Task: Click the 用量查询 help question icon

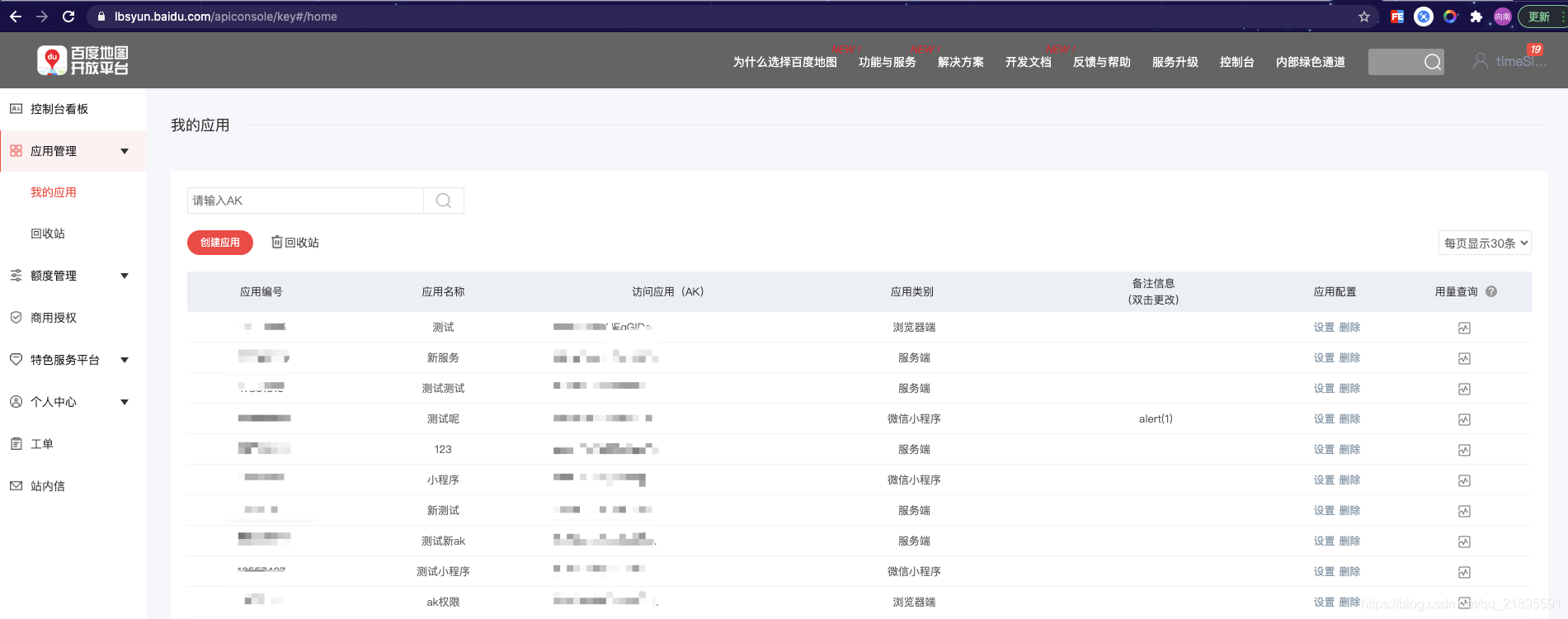Action: (x=1491, y=291)
